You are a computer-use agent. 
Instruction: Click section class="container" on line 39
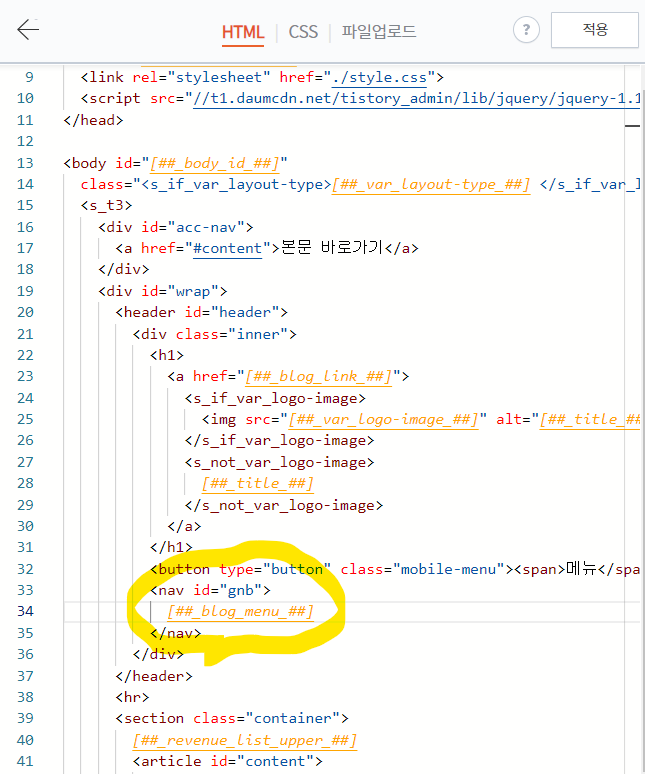232,718
